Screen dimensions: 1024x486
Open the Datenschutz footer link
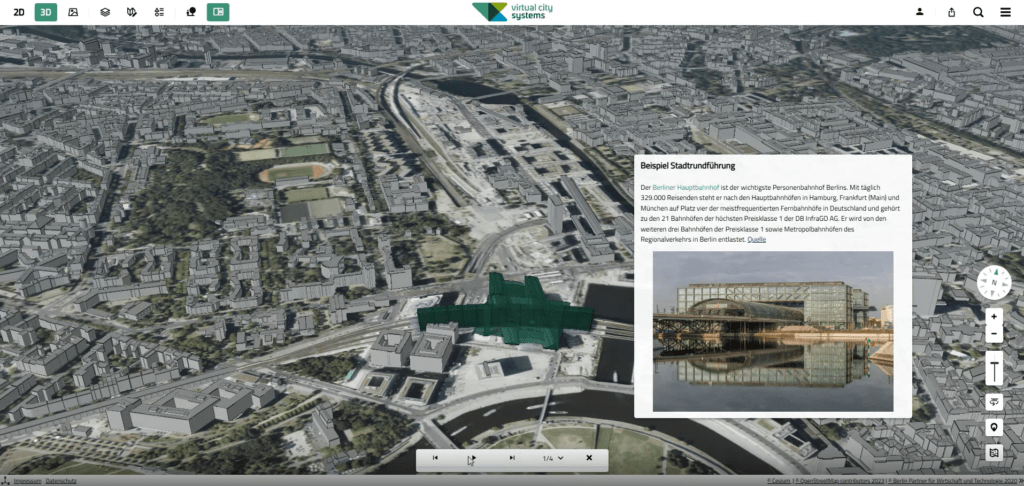click(61, 481)
